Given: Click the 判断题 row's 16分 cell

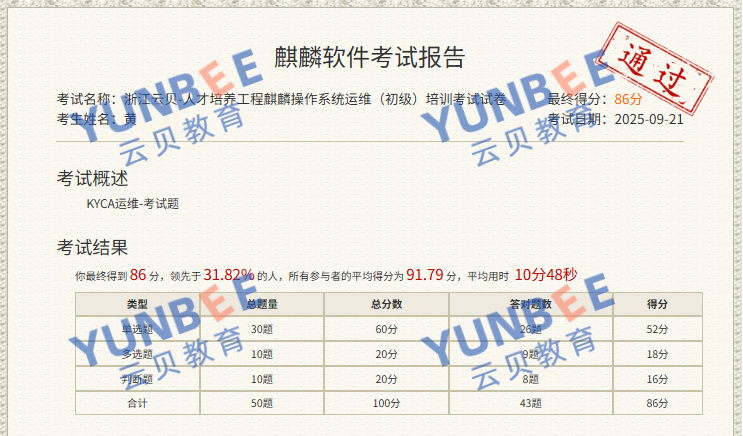Looking at the screenshot, I should (x=657, y=379).
